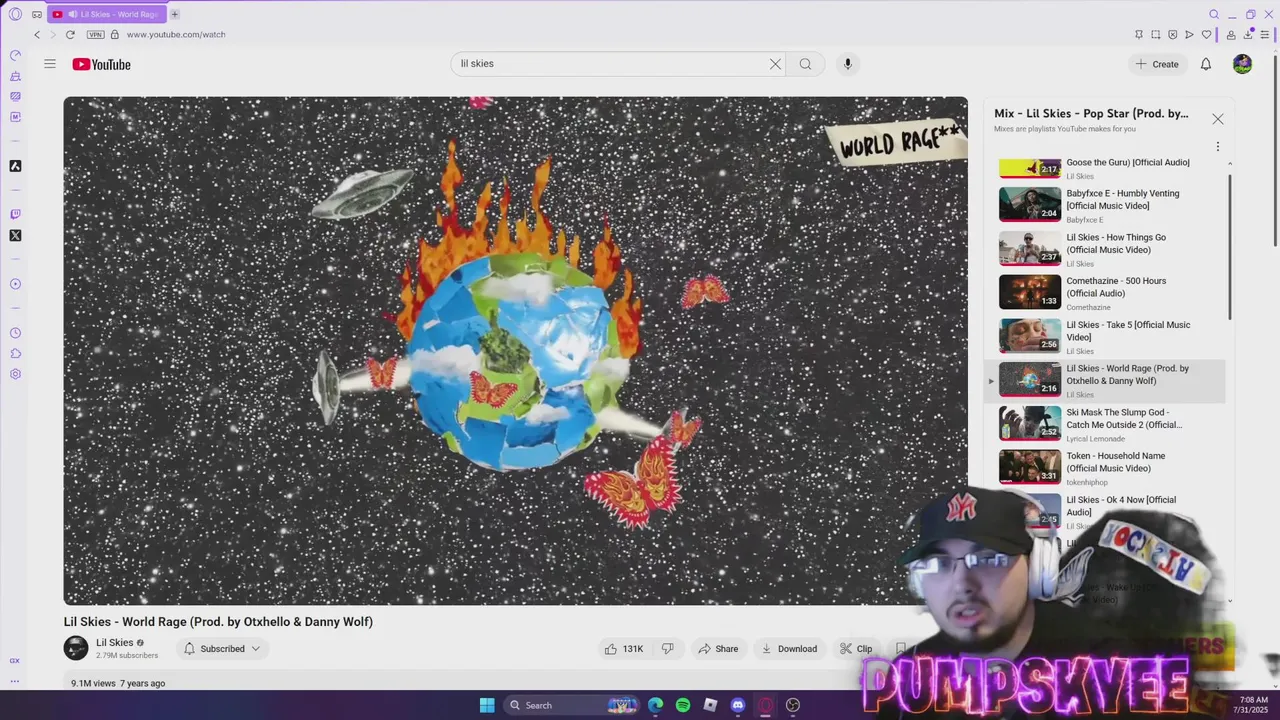Click the youtube.com address bar URL
This screenshot has height=720, width=1280.
coord(176,34)
